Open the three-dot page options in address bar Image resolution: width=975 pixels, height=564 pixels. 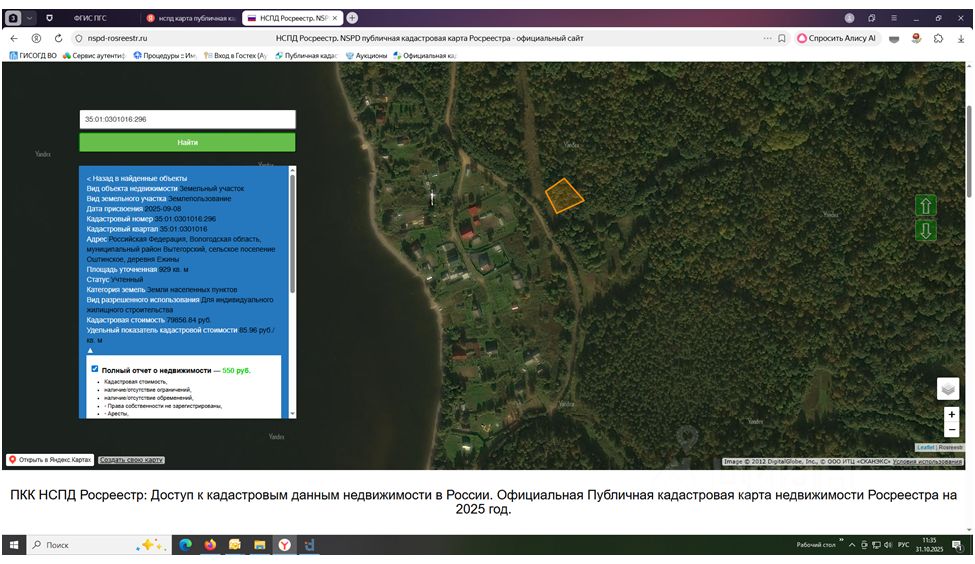[x=767, y=39]
